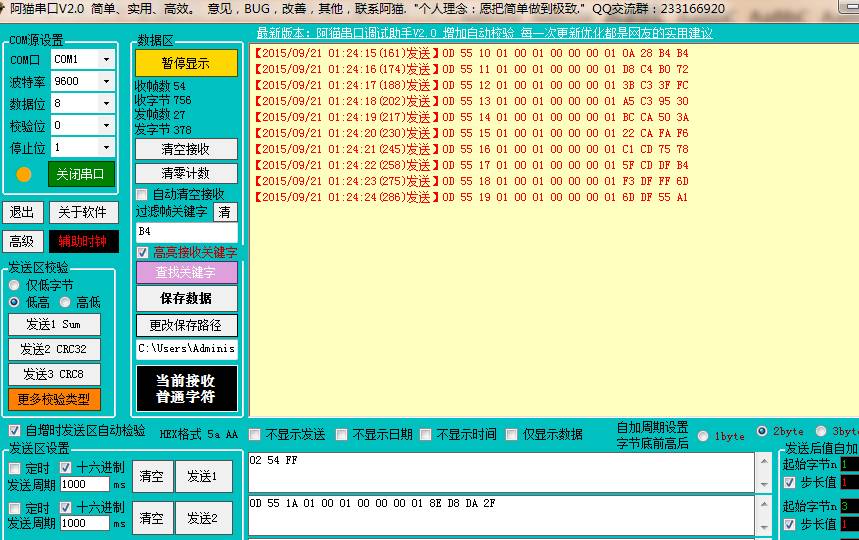Screen dimensions: 859x540
Task: Click 清零计数 reset counter button
Action: pyautogui.click(x=186, y=173)
